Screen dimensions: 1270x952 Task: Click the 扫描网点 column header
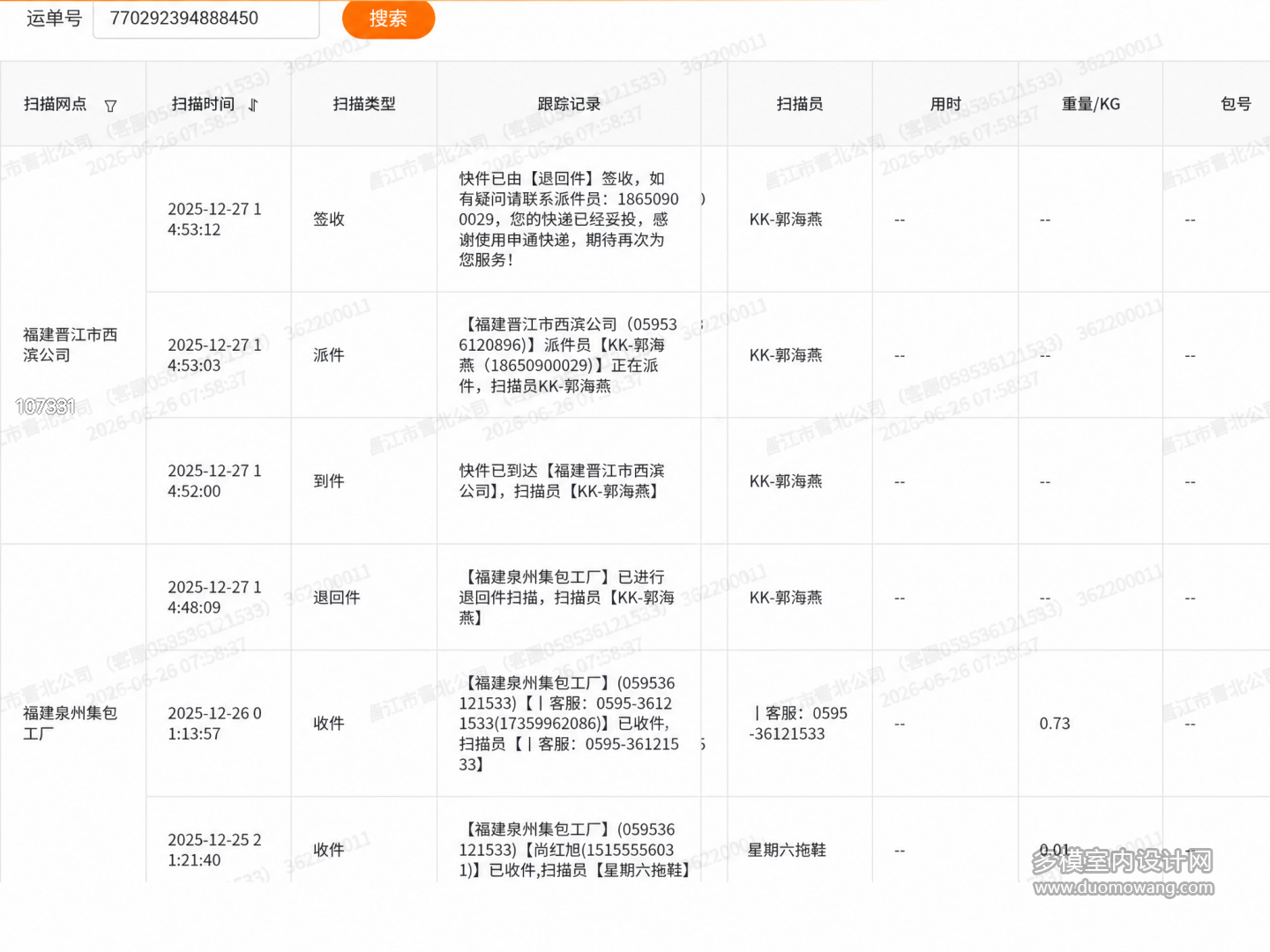tap(56, 104)
